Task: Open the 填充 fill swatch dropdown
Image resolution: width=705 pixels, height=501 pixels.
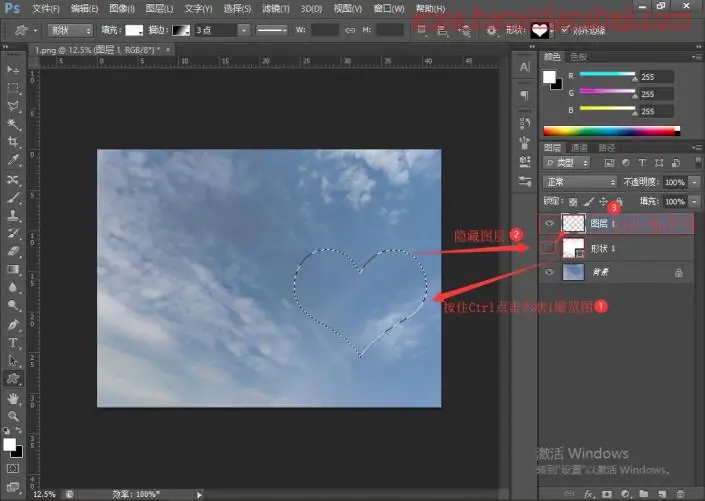Action: click(x=134, y=31)
